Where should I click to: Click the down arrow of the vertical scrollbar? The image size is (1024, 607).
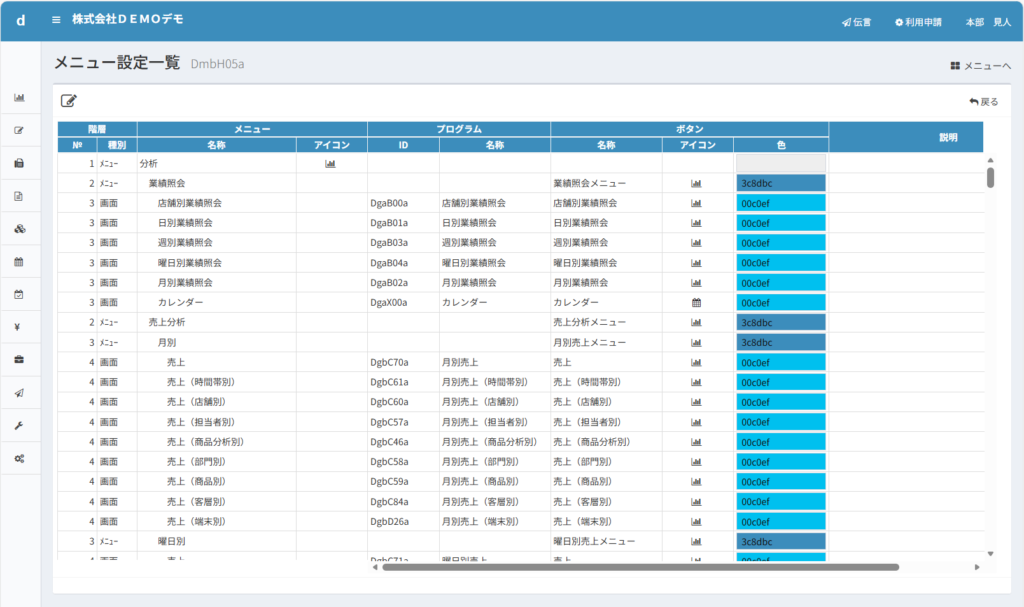click(990, 553)
